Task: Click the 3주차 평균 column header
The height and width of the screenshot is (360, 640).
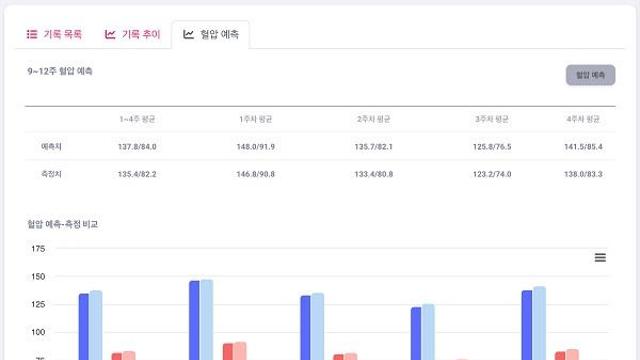Action: (x=492, y=119)
